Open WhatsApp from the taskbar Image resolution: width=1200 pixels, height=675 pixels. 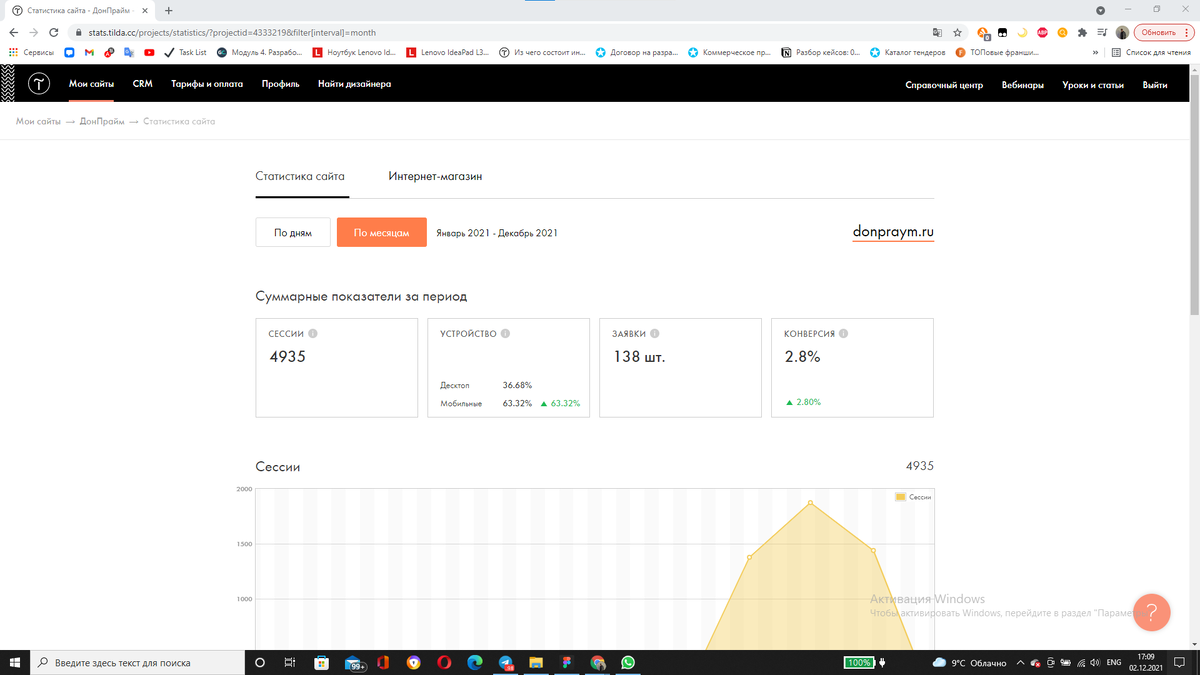tap(628, 662)
